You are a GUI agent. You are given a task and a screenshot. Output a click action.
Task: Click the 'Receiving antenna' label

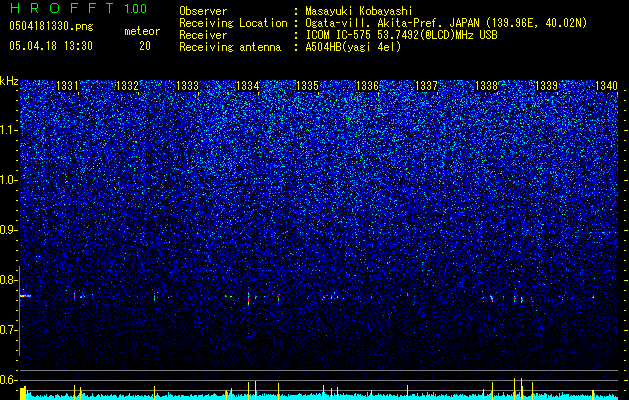230,47
